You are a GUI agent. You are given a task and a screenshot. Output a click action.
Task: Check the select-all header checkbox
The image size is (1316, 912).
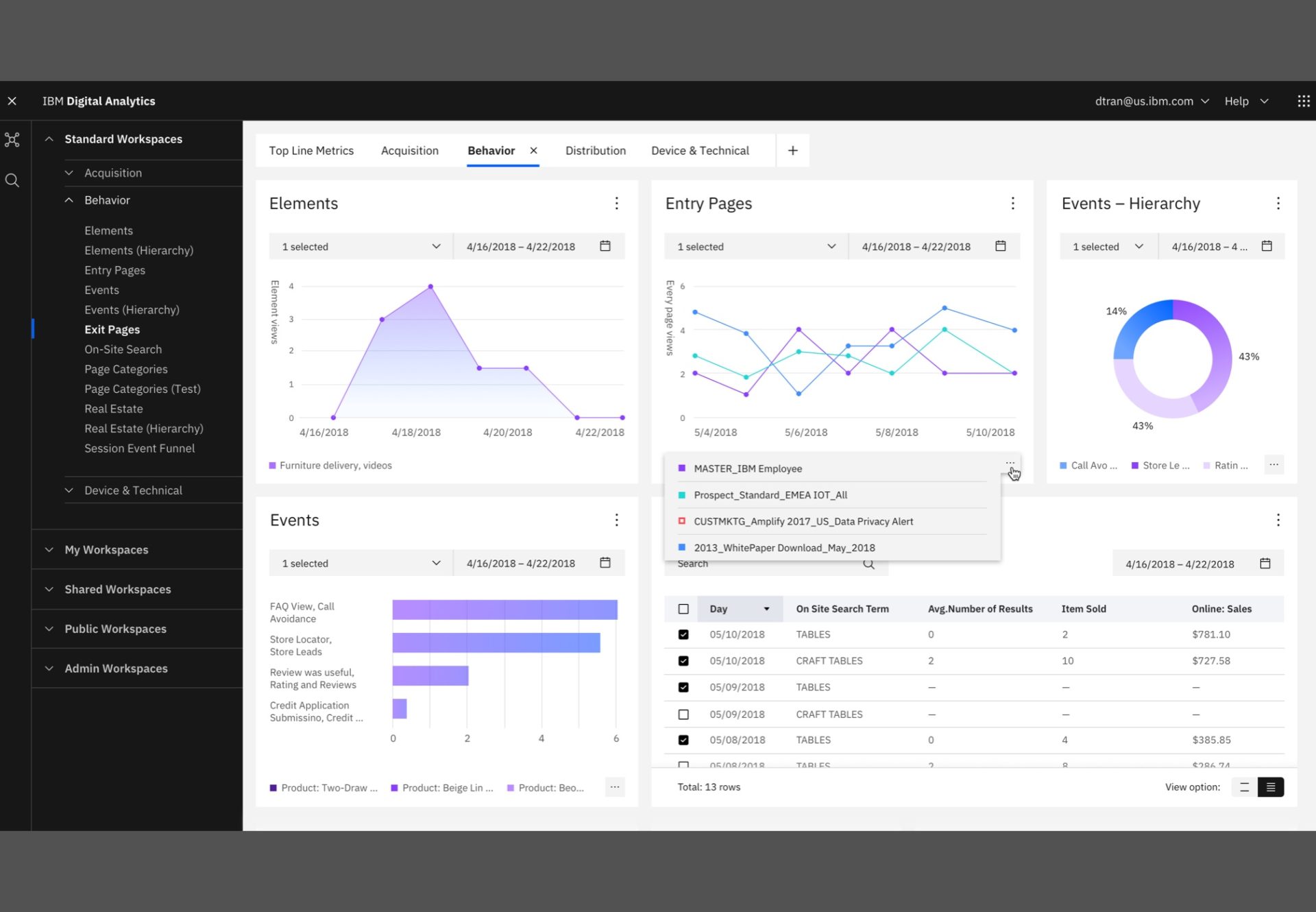[683, 609]
